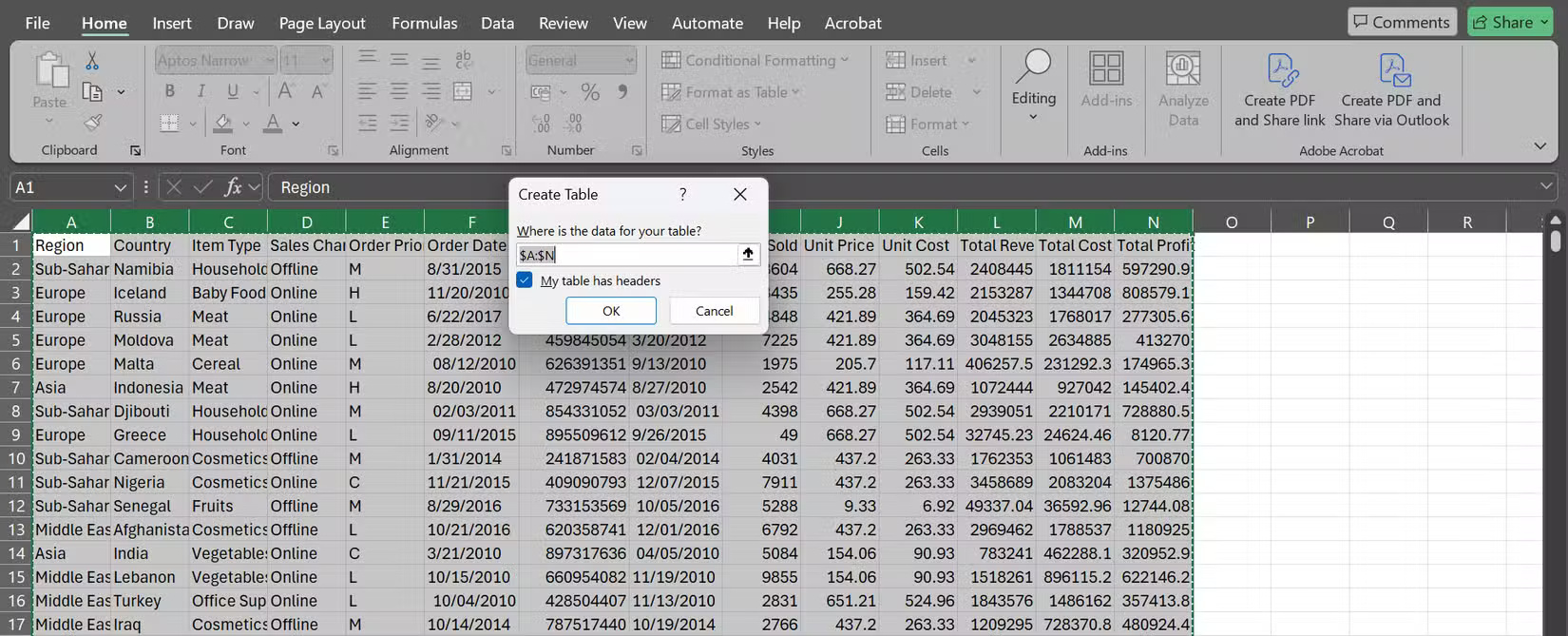The image size is (1568, 636).
Task: Switch to the Formulas tab
Action: point(424,23)
